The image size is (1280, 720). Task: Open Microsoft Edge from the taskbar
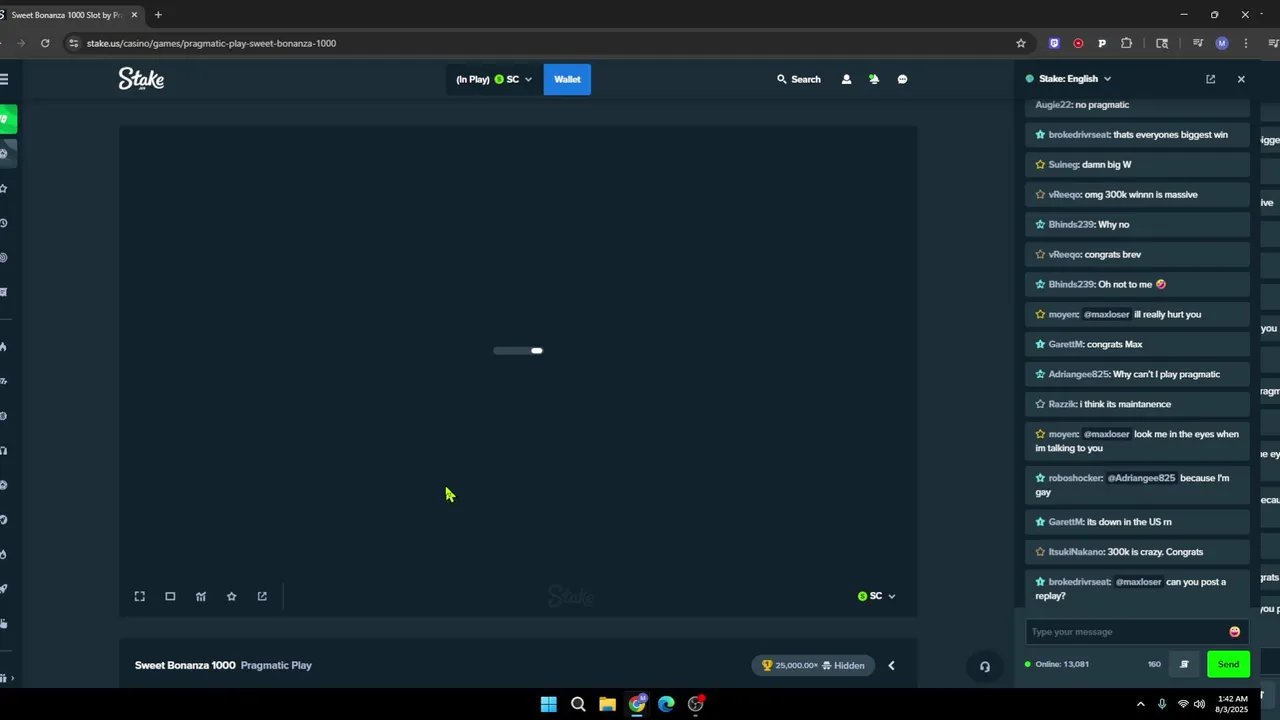tap(666, 704)
